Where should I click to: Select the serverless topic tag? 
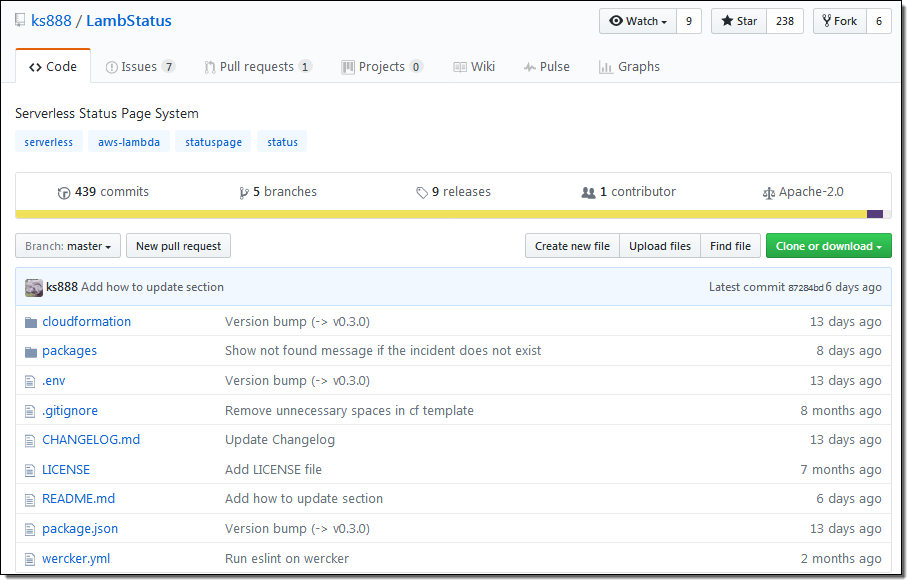tap(49, 142)
